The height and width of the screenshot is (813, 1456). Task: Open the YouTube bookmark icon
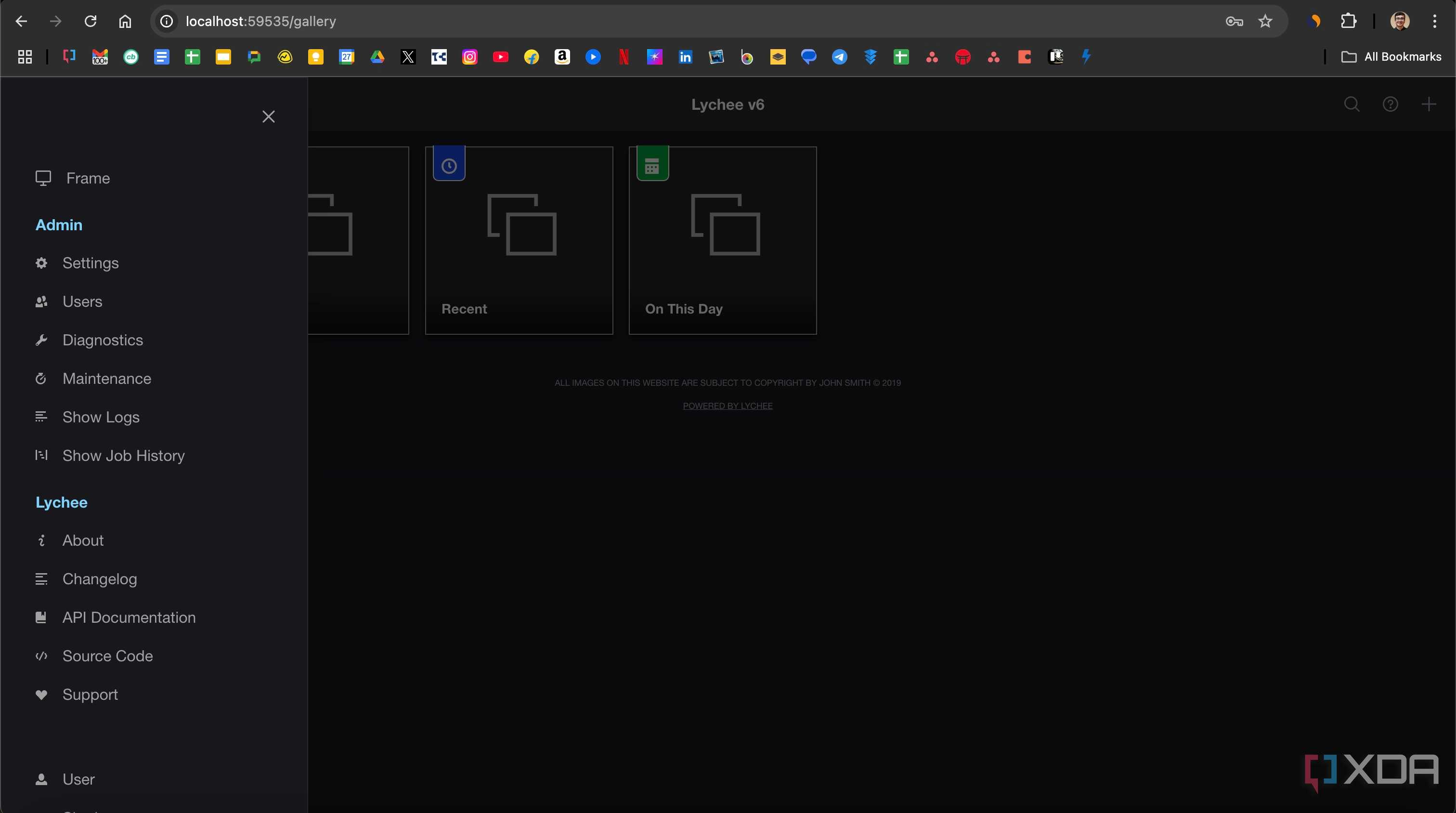coord(500,56)
